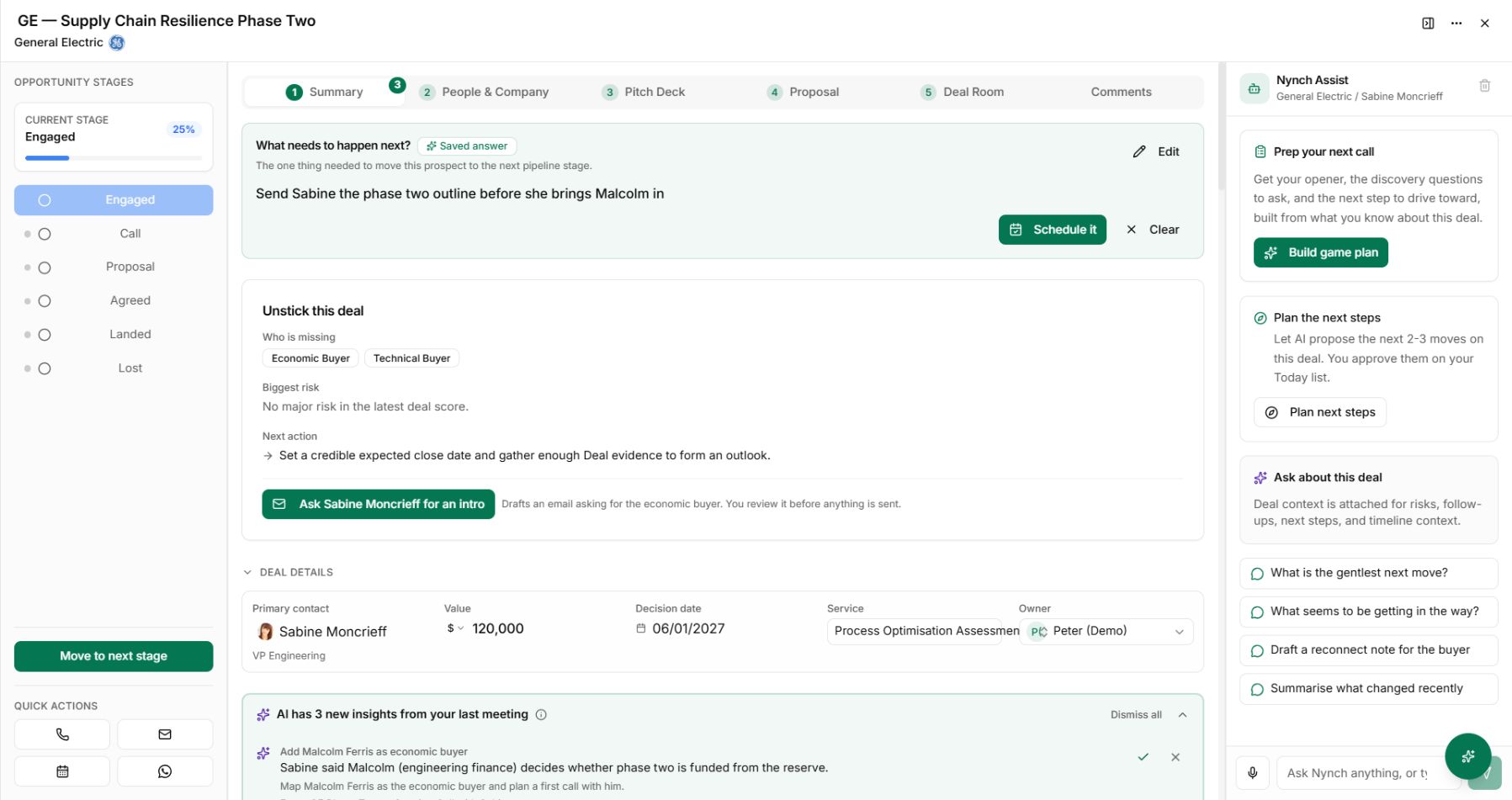Open the WhatsApp quick action
1512x800 pixels.
coord(165,771)
